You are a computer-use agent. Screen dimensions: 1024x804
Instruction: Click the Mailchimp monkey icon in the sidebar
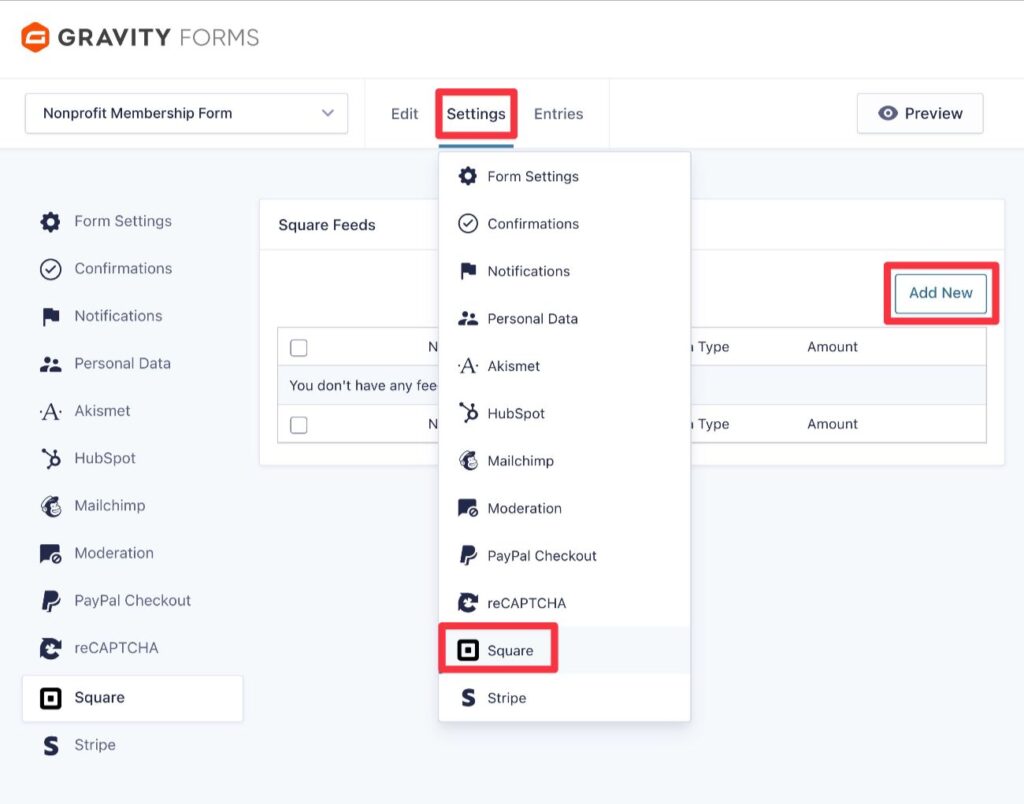pos(50,506)
